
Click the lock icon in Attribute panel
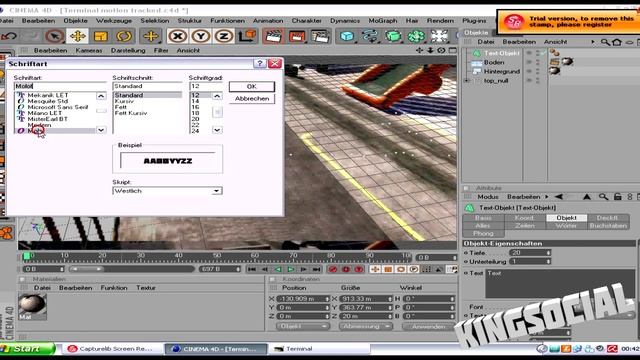pos(618,197)
